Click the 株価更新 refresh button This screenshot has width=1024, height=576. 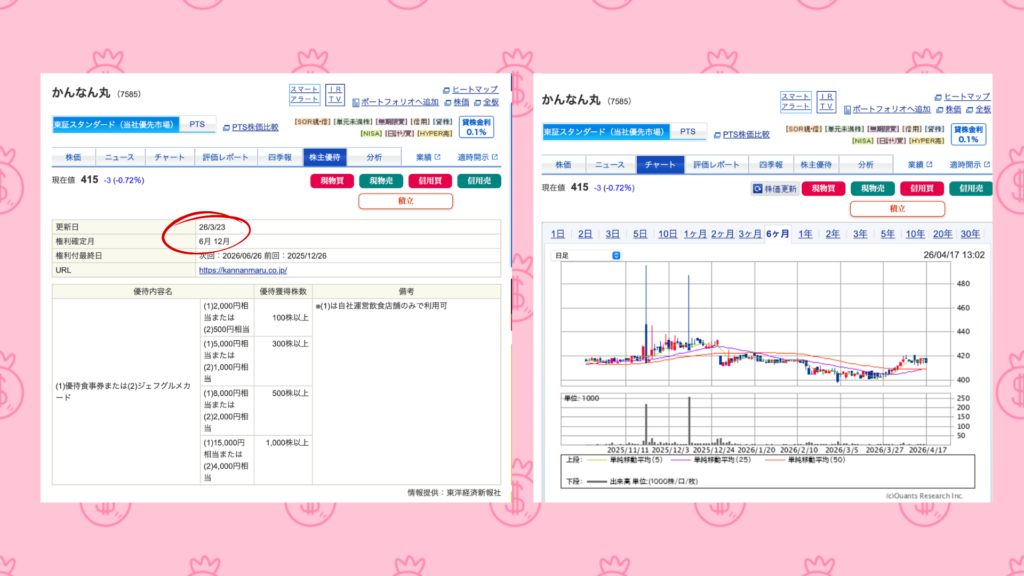774,188
